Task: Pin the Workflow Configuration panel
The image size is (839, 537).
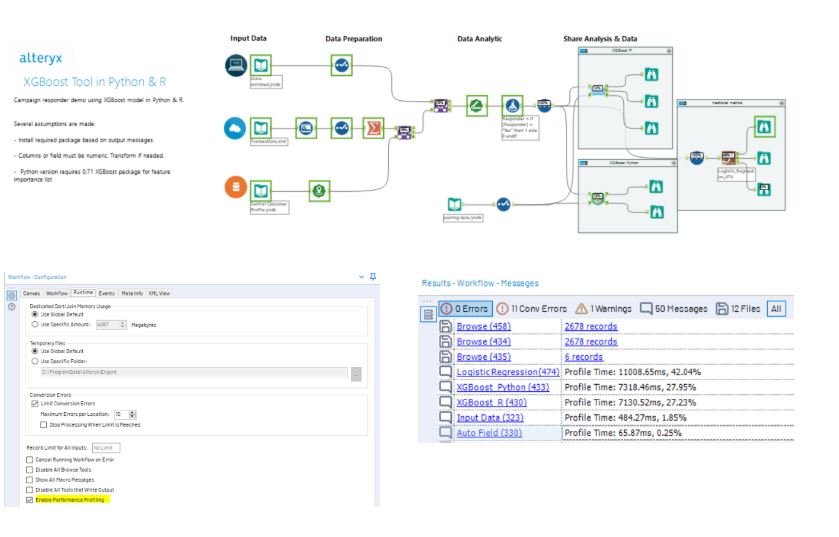Action: (373, 277)
